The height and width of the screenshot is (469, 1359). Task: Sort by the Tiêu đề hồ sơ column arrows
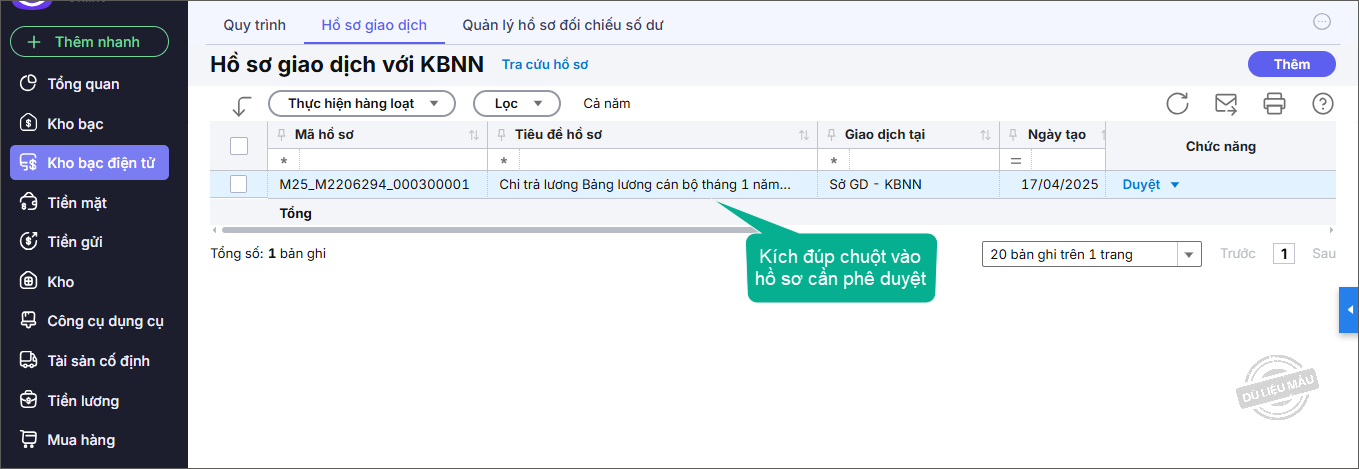point(804,135)
